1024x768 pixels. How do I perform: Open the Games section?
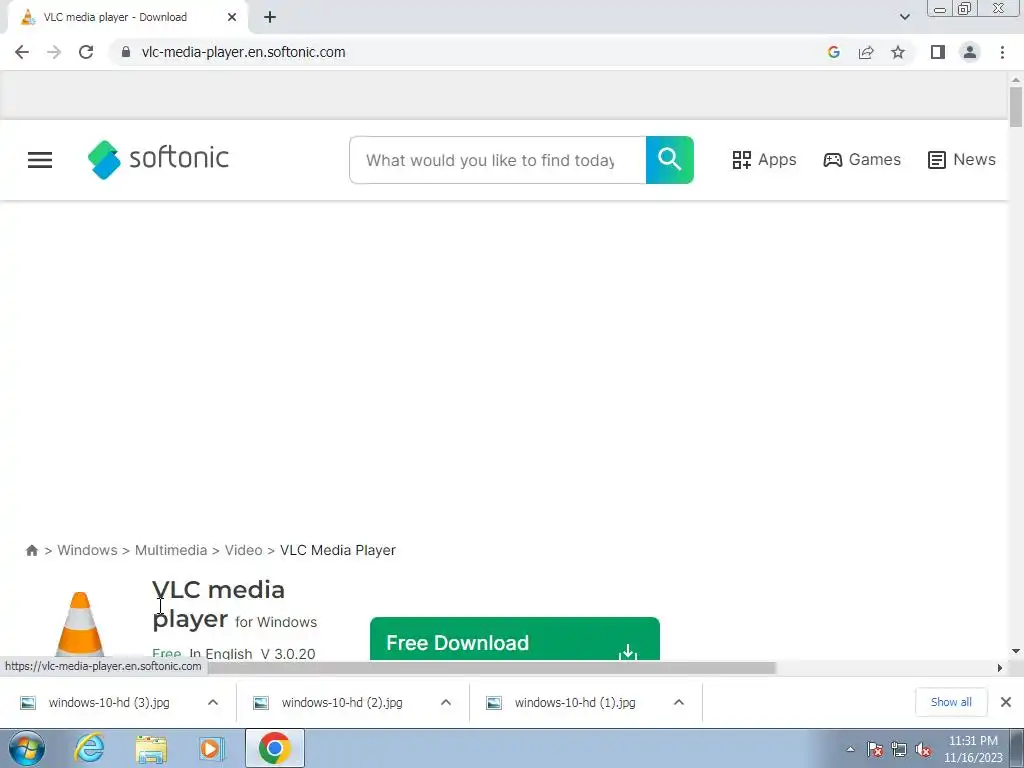point(862,160)
